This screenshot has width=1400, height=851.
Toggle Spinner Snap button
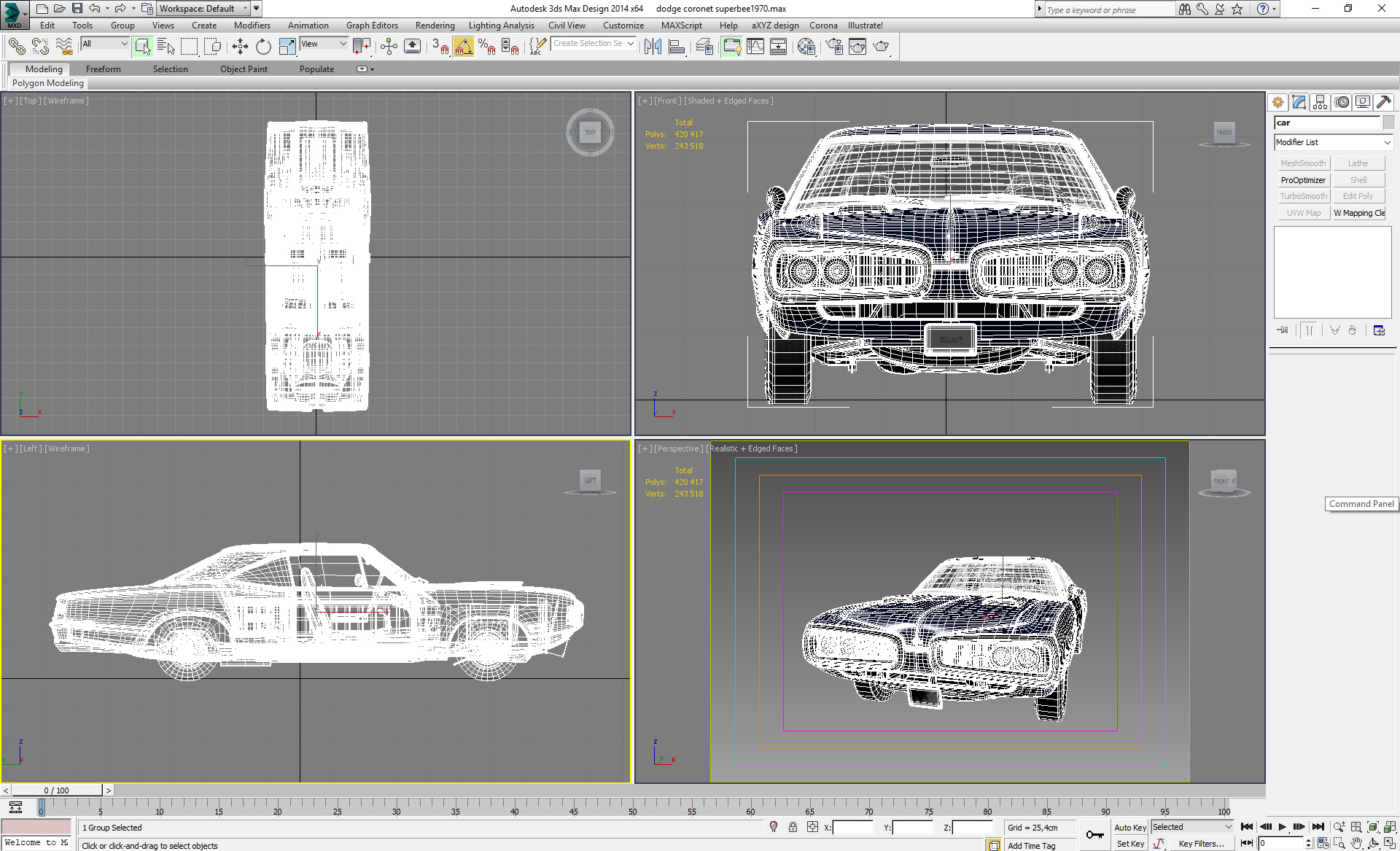(x=510, y=47)
